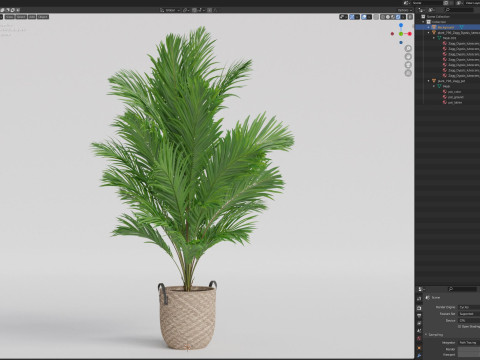Open the Render Engine dropdown
Image resolution: width=480 pixels, height=360 pixels.
469,307
